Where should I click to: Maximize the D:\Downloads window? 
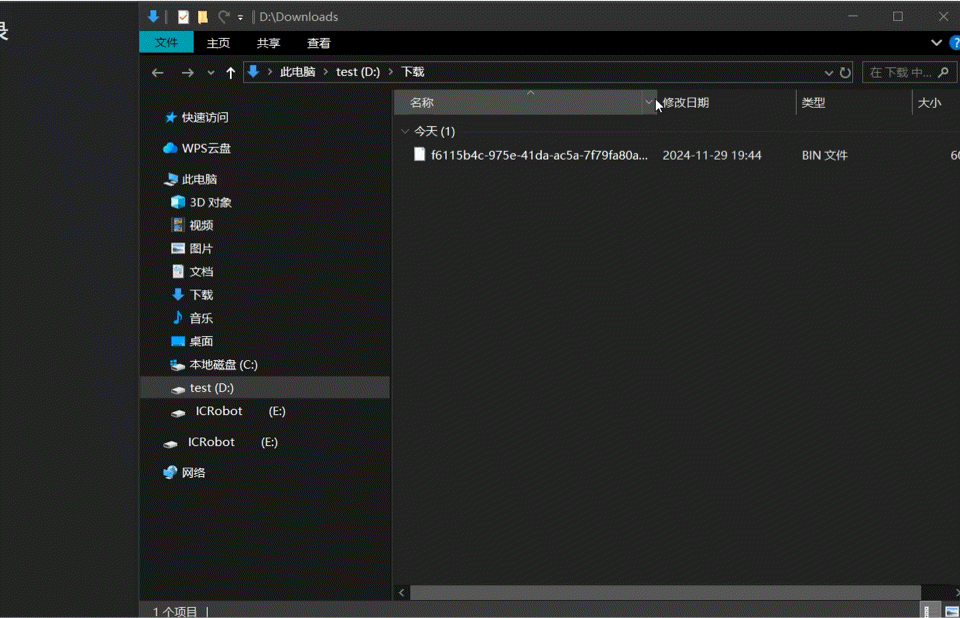click(898, 17)
